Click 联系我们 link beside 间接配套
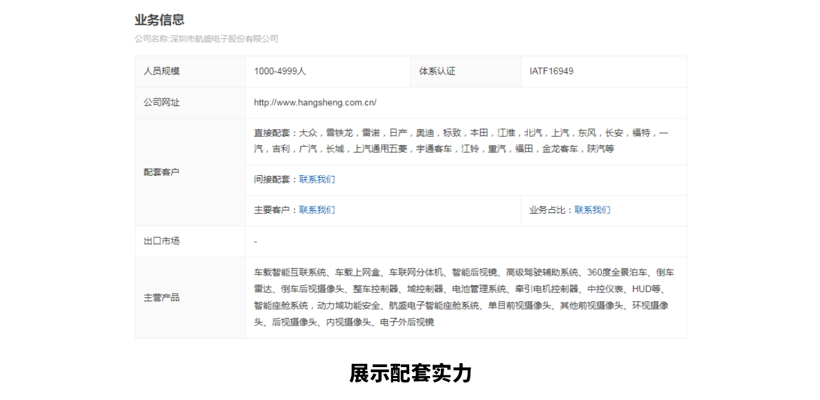This screenshot has width=820, height=400. 317,179
